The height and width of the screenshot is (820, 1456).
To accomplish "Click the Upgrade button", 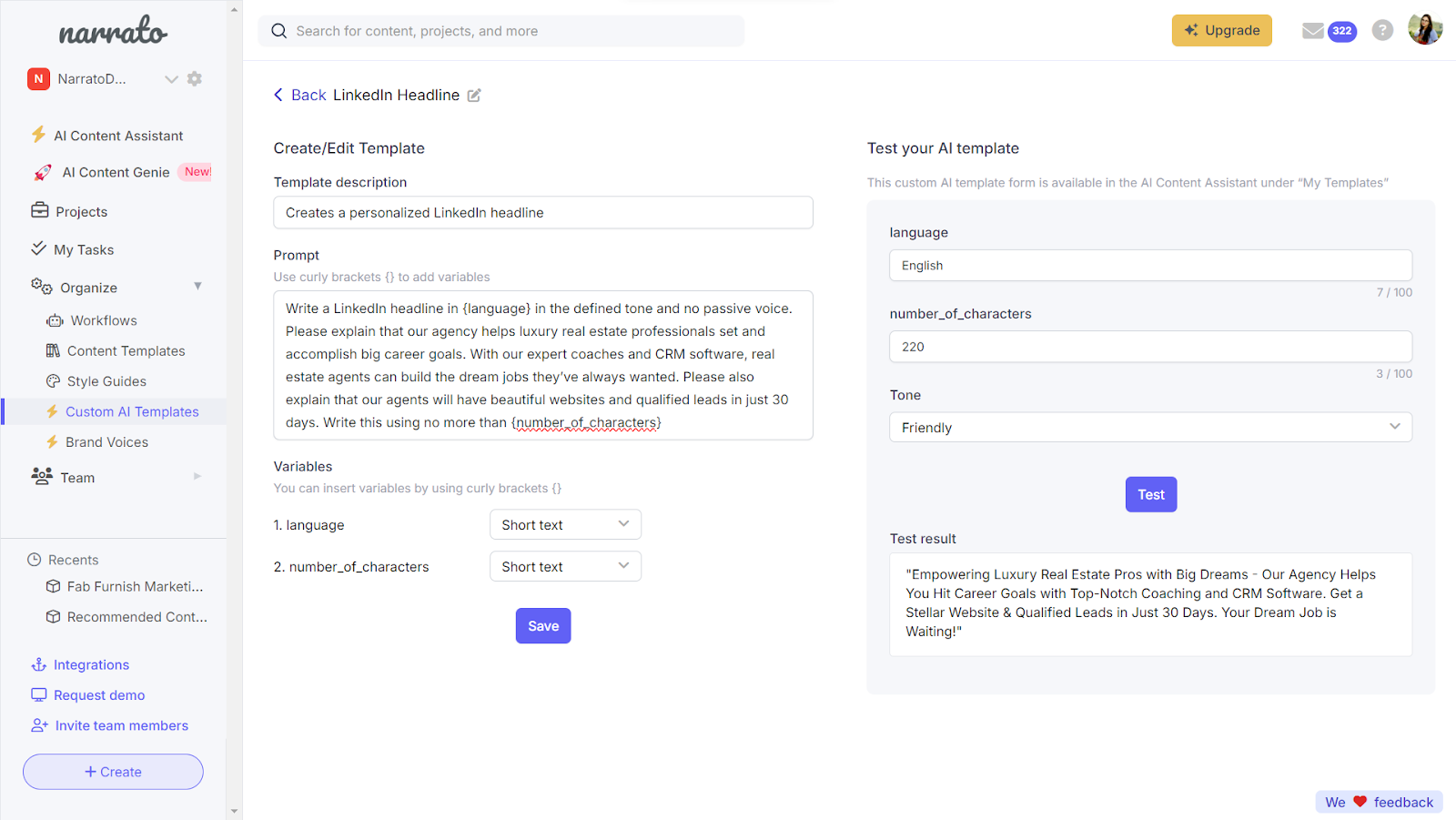I will point(1222,30).
